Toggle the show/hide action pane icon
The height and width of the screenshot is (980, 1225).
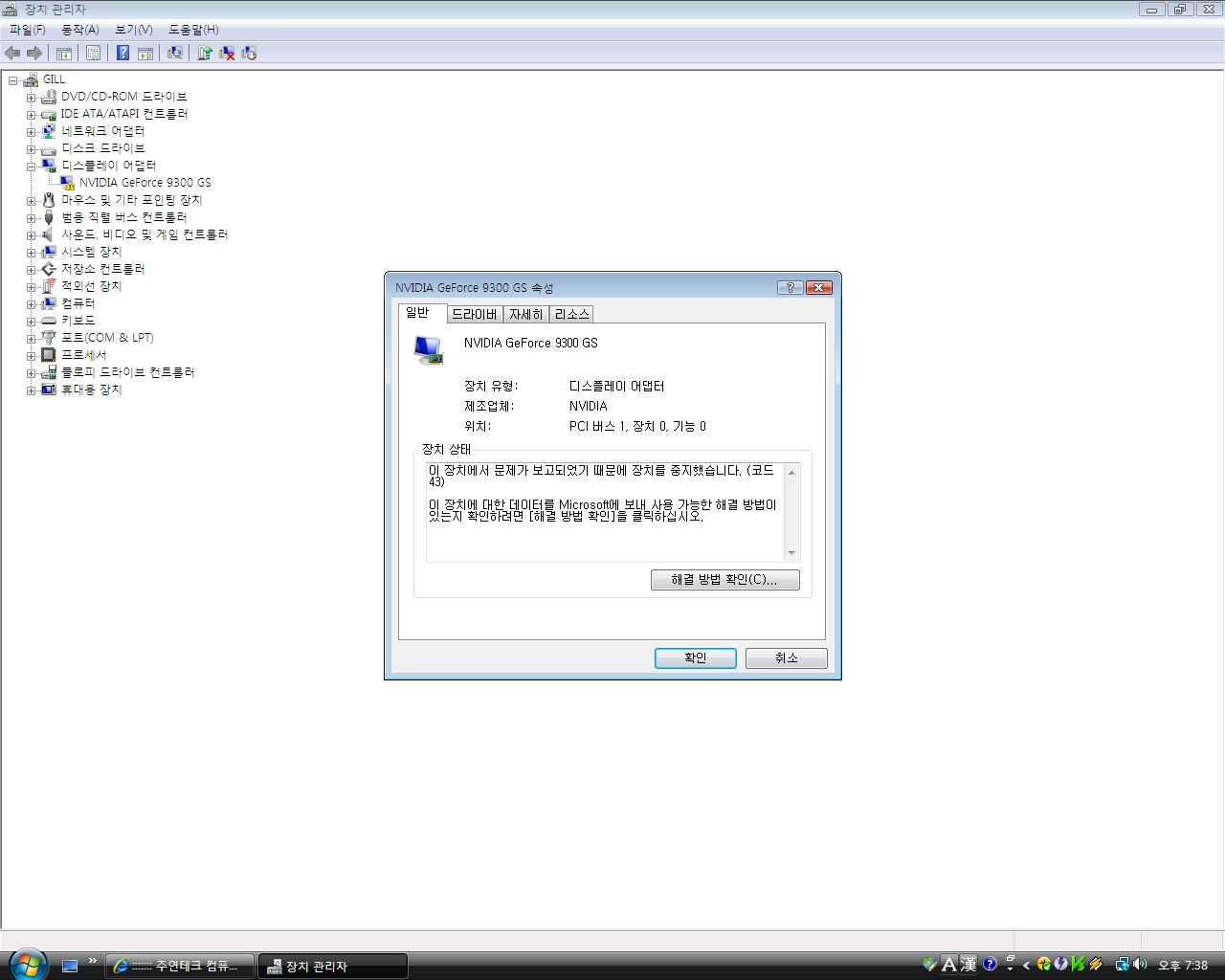pos(145,54)
